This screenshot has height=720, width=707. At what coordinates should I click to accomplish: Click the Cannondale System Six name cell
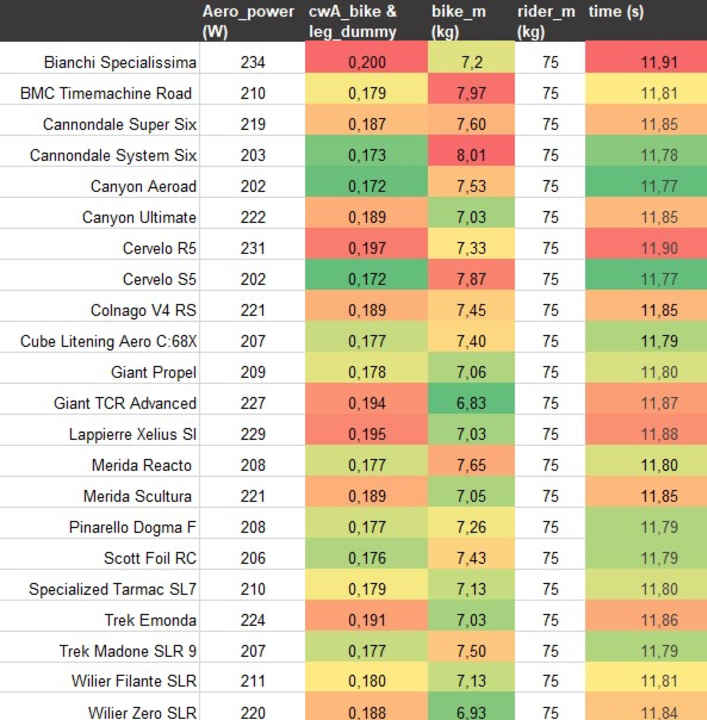(113, 155)
